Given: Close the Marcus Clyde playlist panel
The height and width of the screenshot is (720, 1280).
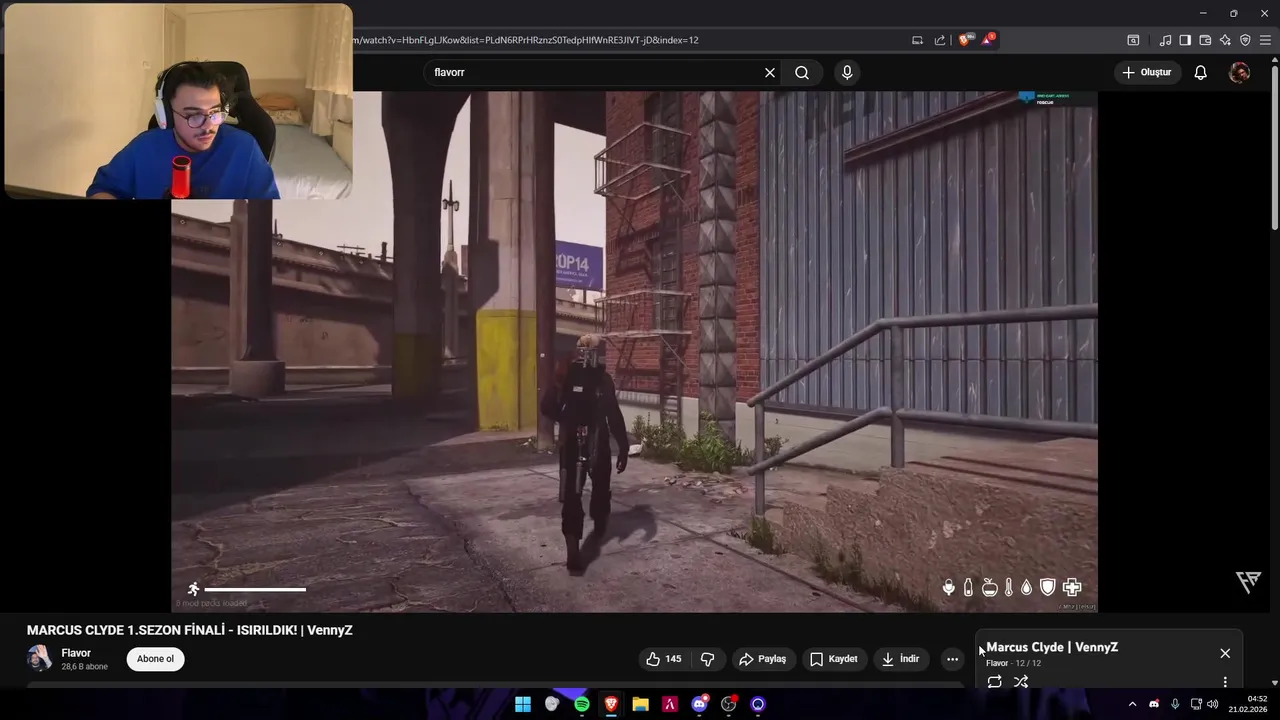Looking at the screenshot, I should [1225, 653].
